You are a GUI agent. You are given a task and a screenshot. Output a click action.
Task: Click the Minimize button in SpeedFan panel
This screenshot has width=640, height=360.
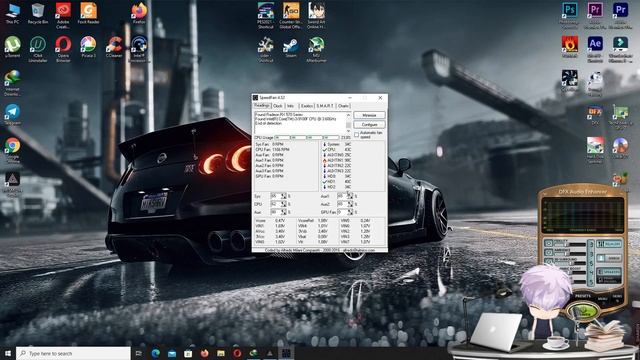[369, 115]
